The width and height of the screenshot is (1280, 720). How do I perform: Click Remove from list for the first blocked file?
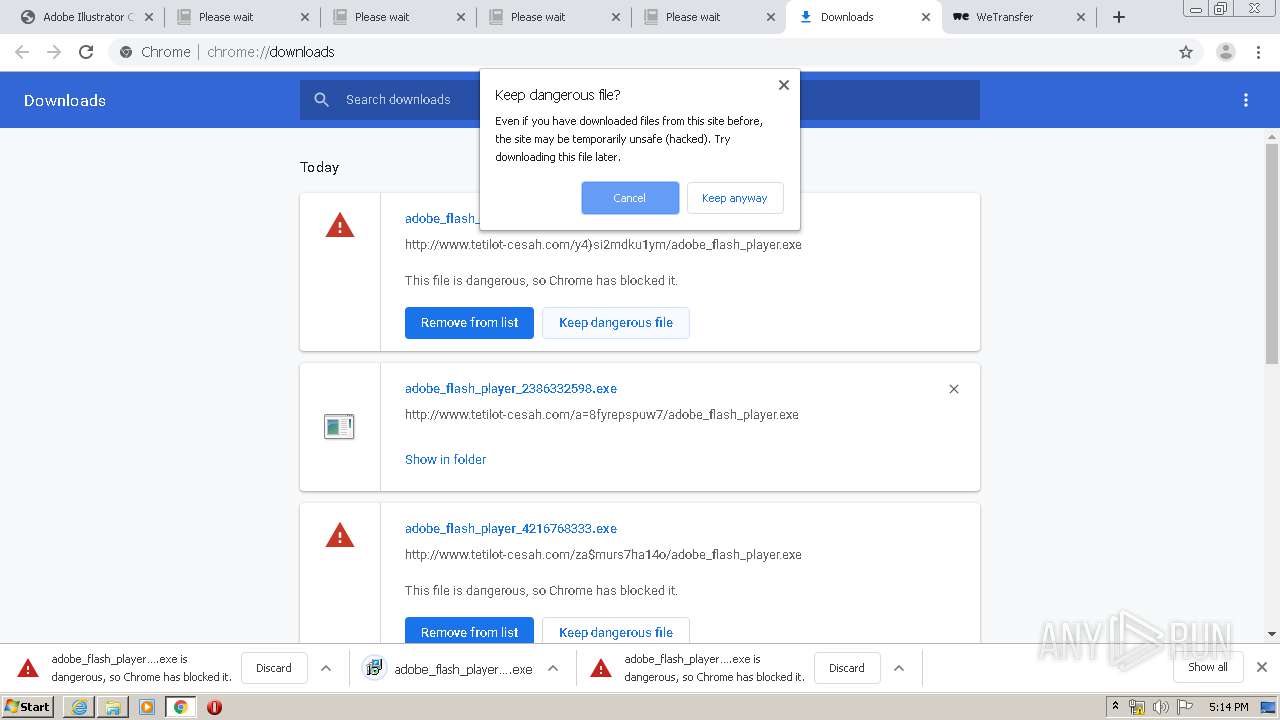point(469,323)
